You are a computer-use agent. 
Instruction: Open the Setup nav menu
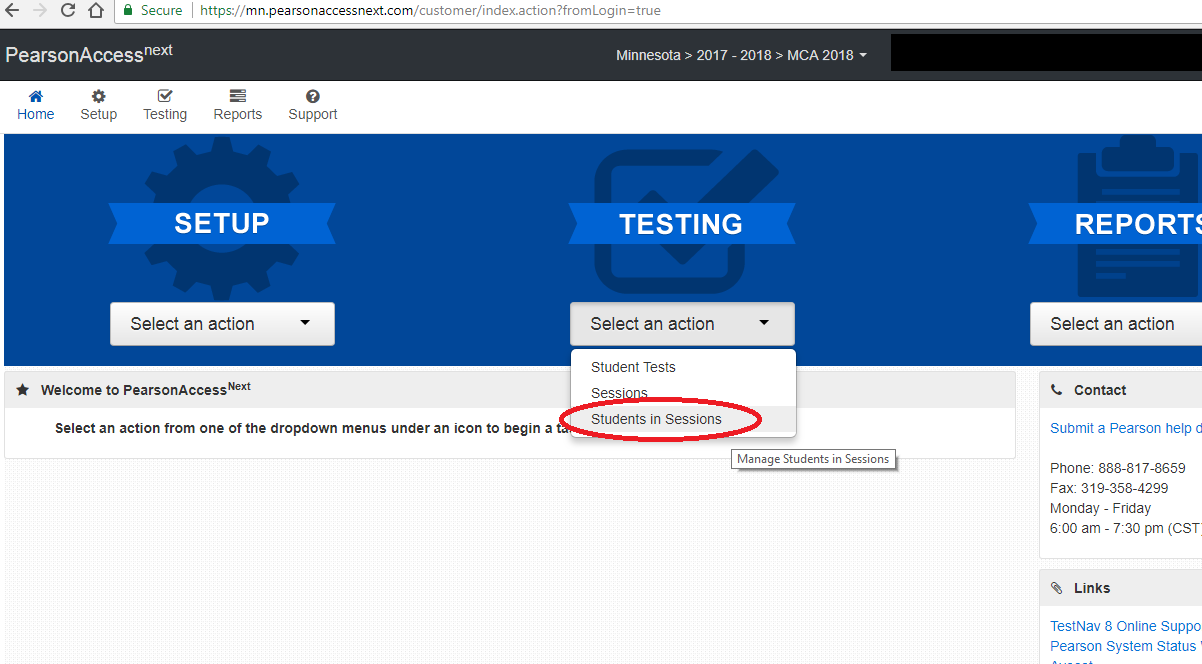99,105
